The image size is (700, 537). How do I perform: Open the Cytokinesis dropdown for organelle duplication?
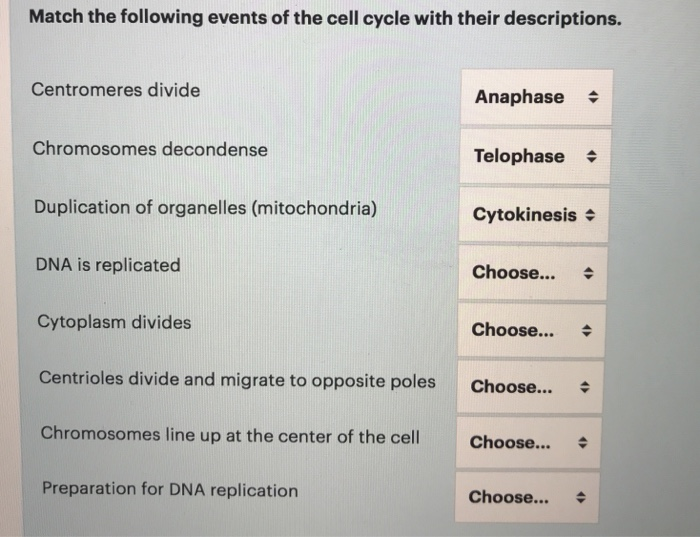(533, 215)
